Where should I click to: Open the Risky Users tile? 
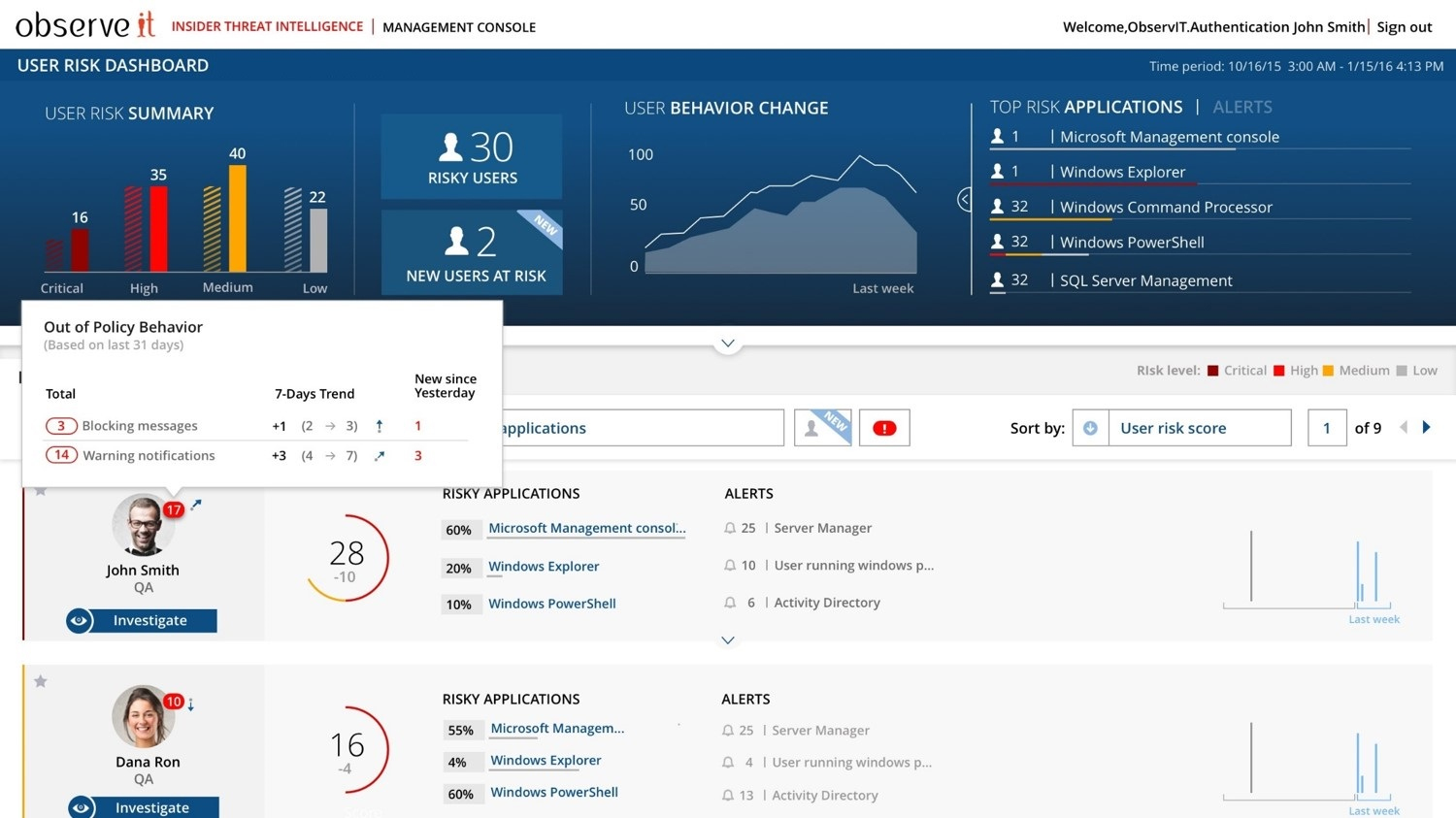[x=472, y=157]
